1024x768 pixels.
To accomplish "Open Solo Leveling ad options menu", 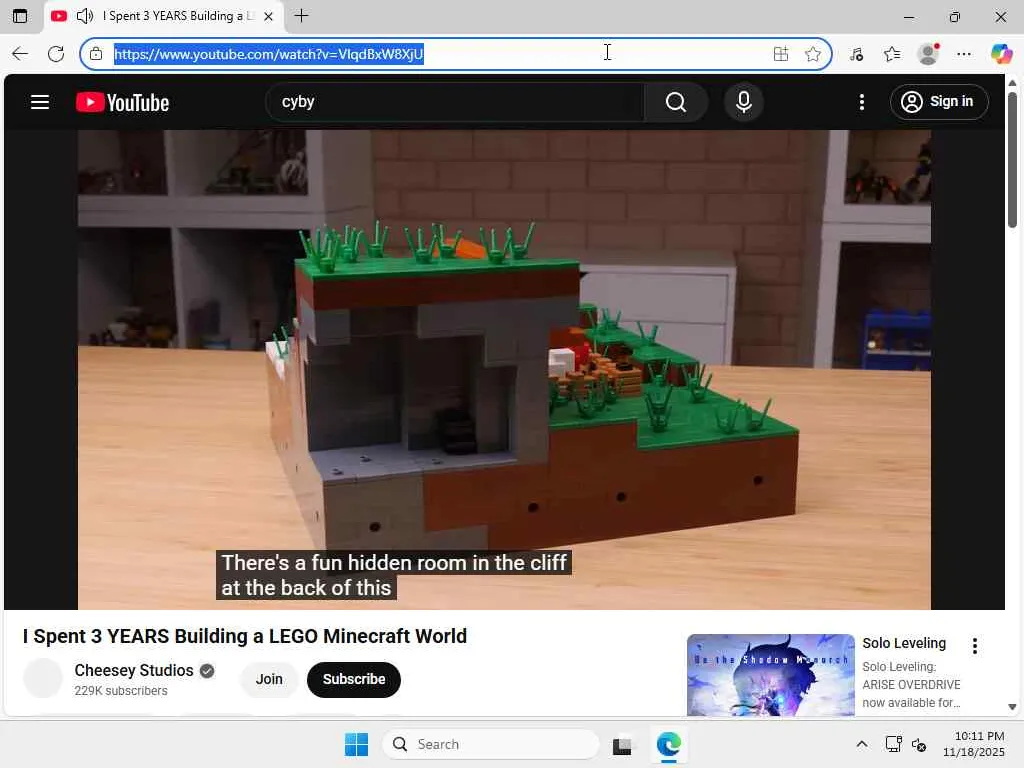I will click(x=974, y=646).
